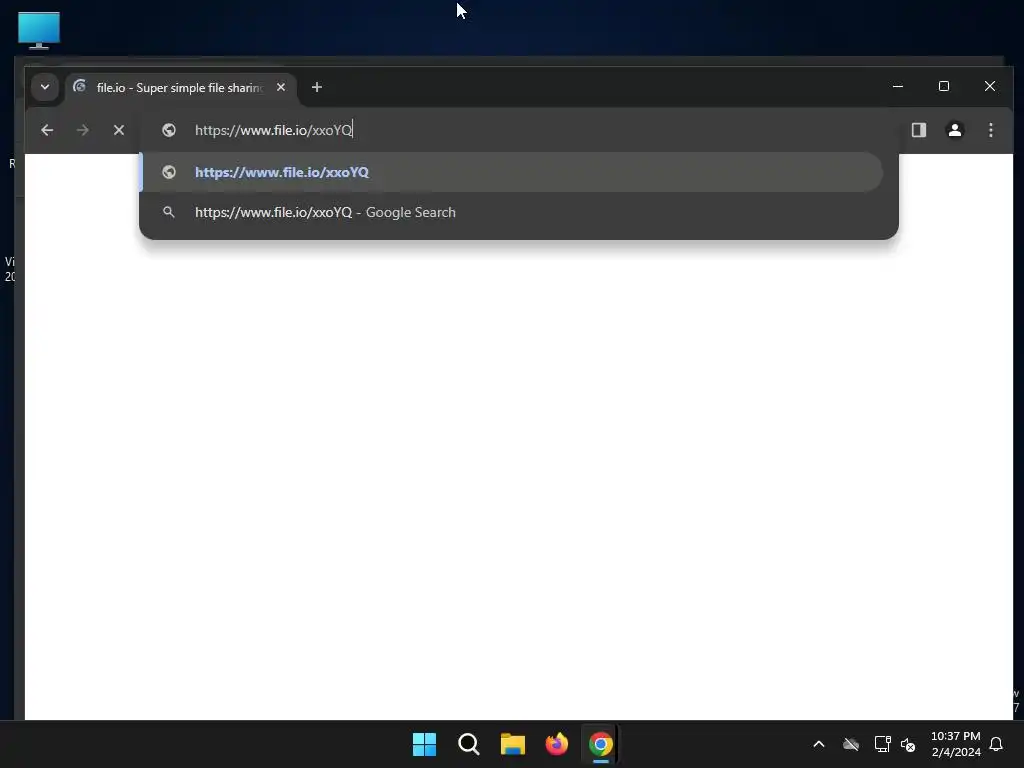Click the Chrome taskbar icon

[601, 744]
